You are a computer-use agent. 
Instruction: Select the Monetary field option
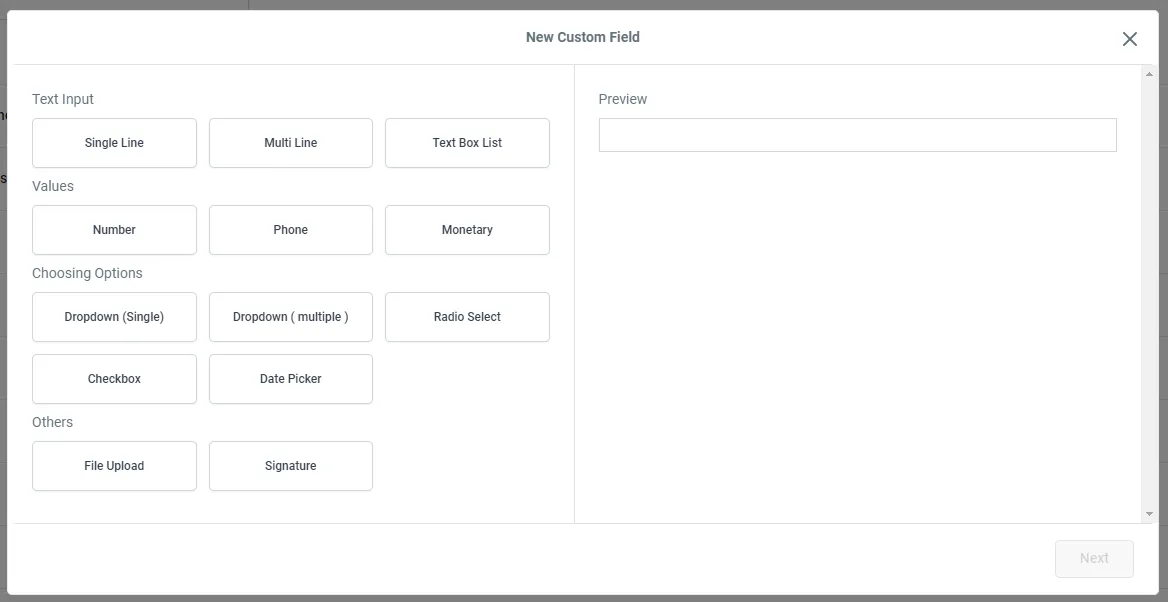[467, 230]
